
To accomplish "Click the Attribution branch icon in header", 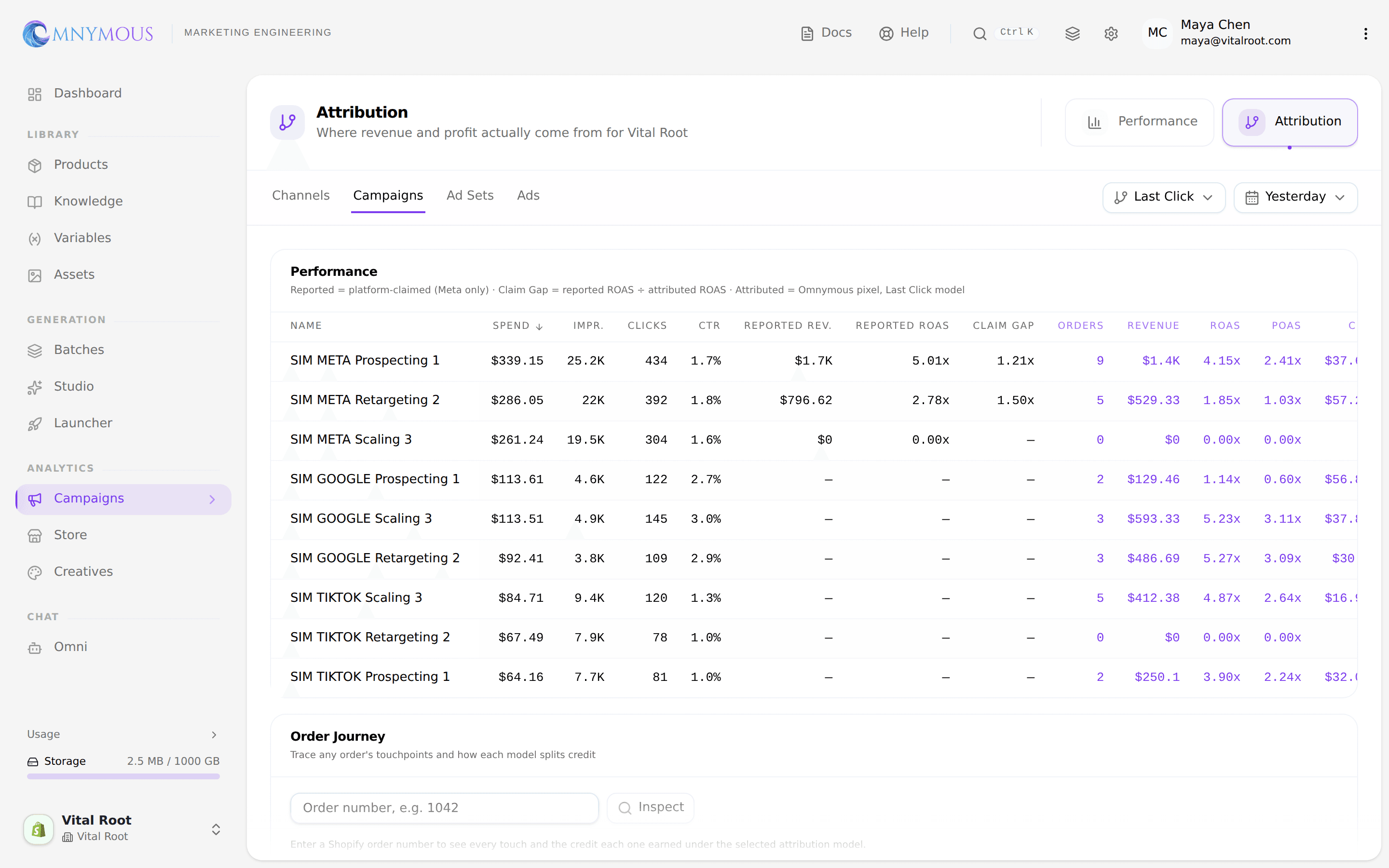I will point(287,122).
